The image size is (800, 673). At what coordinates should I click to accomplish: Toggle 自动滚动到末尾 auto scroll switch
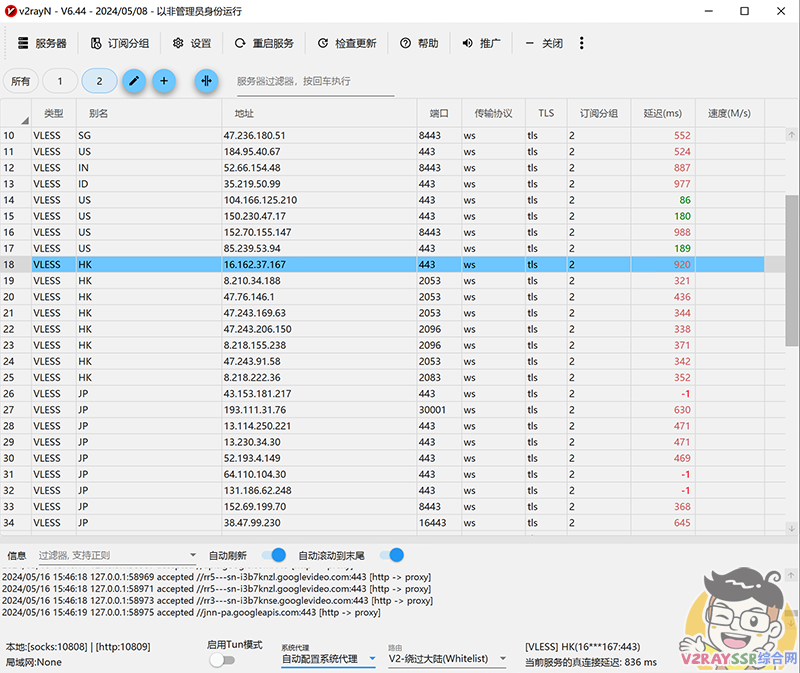pyautogui.click(x=391, y=555)
